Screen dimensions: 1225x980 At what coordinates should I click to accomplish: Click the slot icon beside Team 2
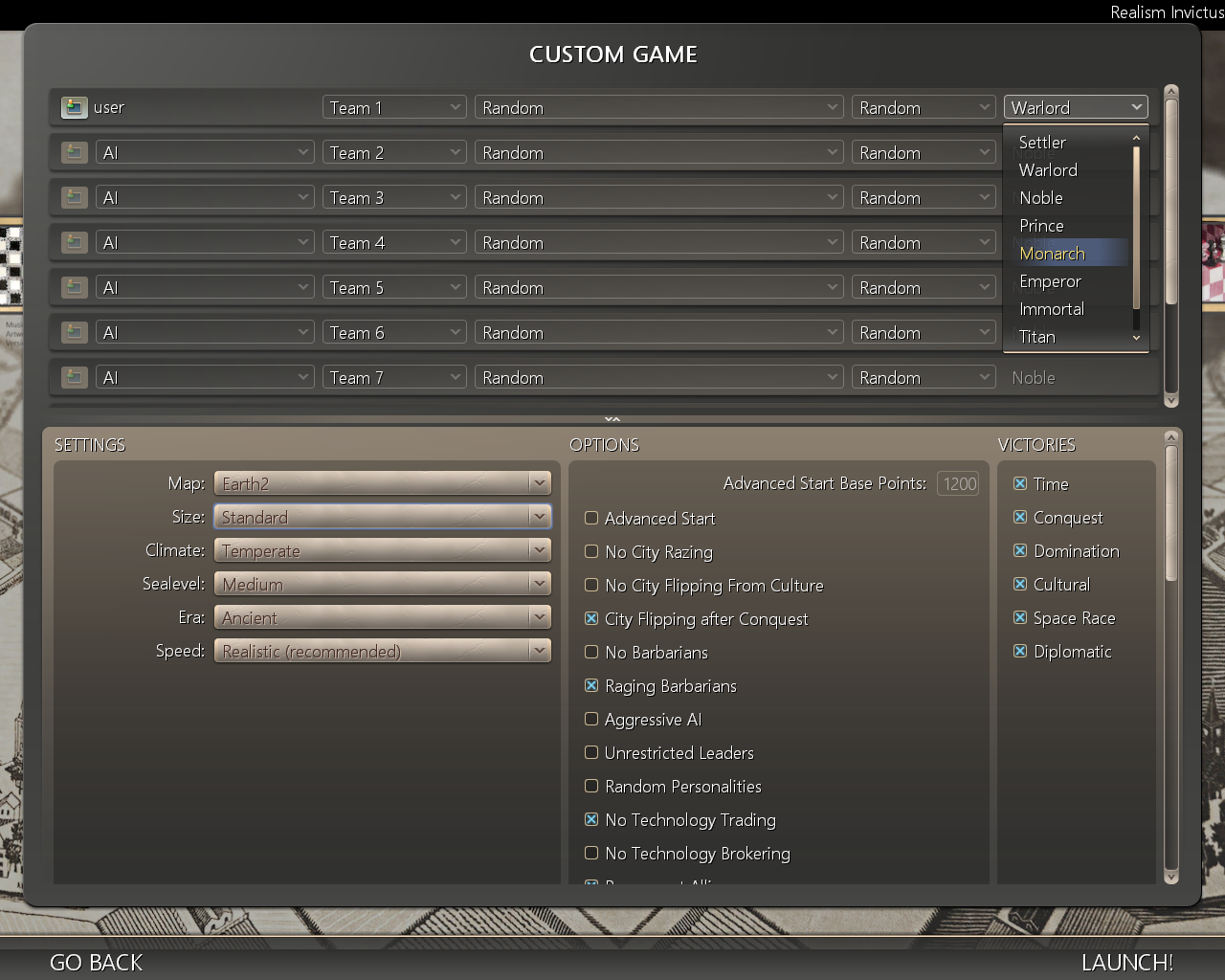pos(74,153)
